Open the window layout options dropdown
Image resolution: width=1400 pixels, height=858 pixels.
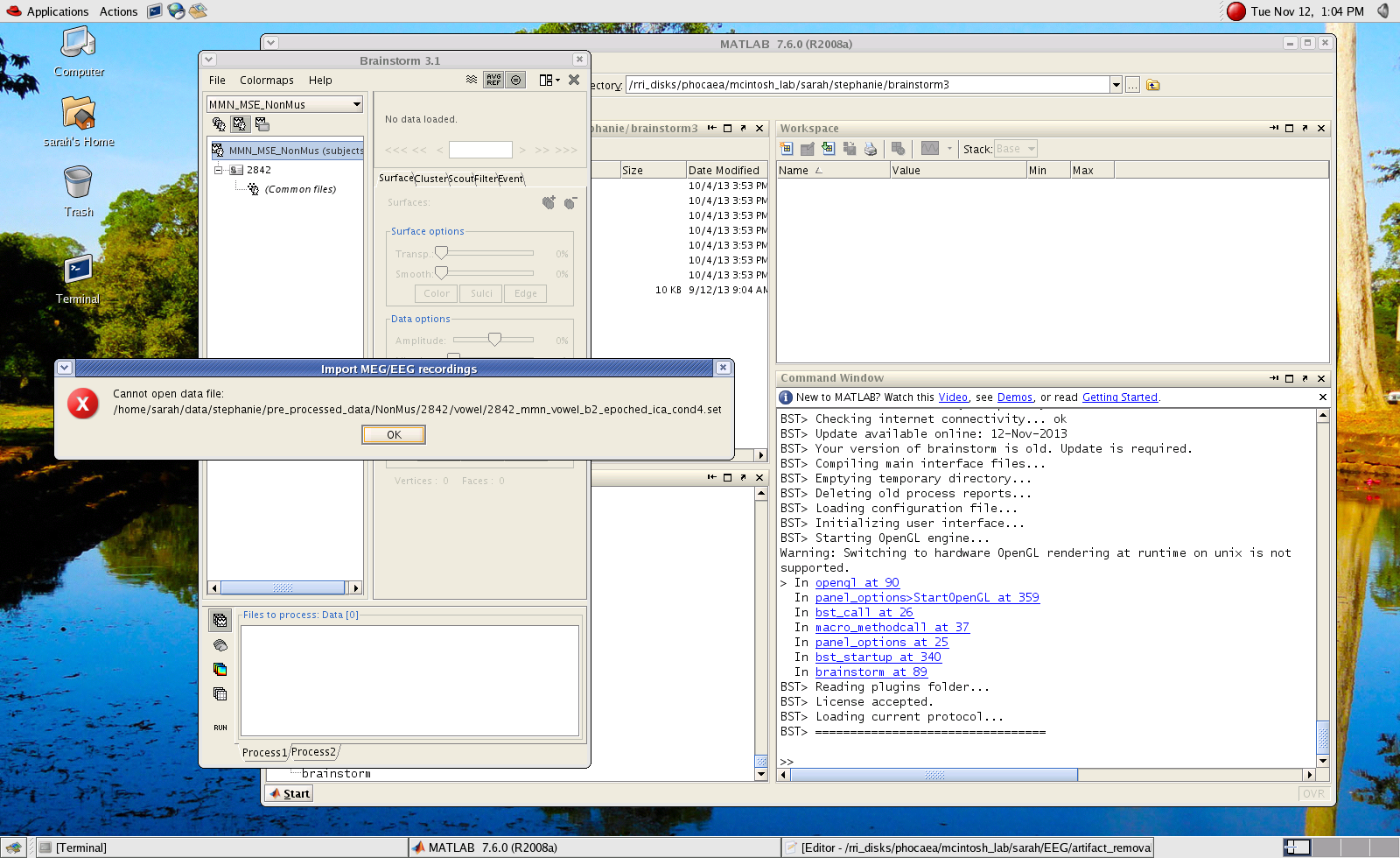(x=549, y=80)
